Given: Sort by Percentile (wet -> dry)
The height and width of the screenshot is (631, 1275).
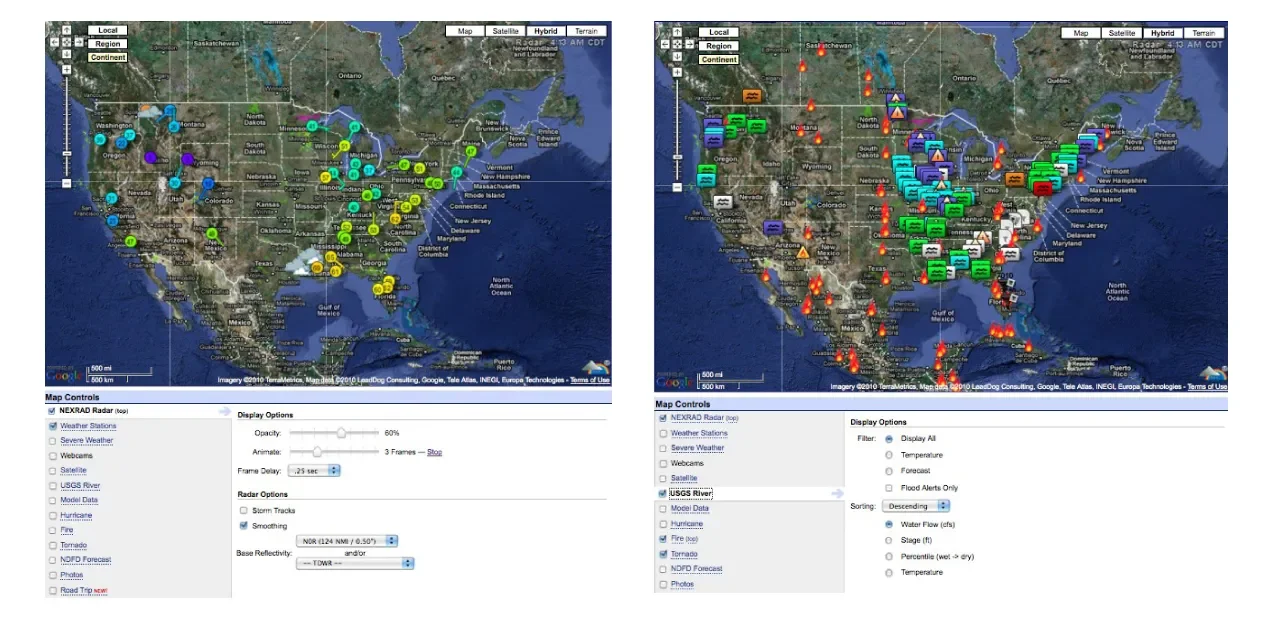Looking at the screenshot, I should pyautogui.click(x=888, y=556).
